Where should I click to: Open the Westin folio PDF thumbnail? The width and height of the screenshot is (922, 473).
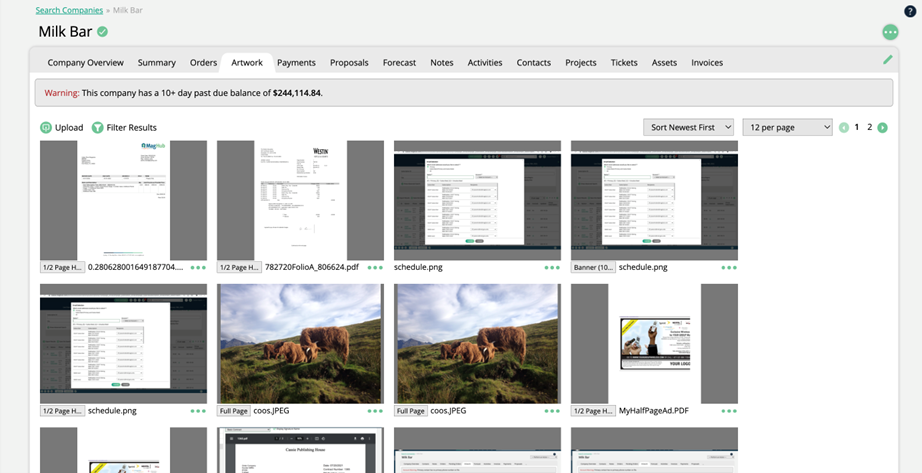pyautogui.click(x=300, y=200)
